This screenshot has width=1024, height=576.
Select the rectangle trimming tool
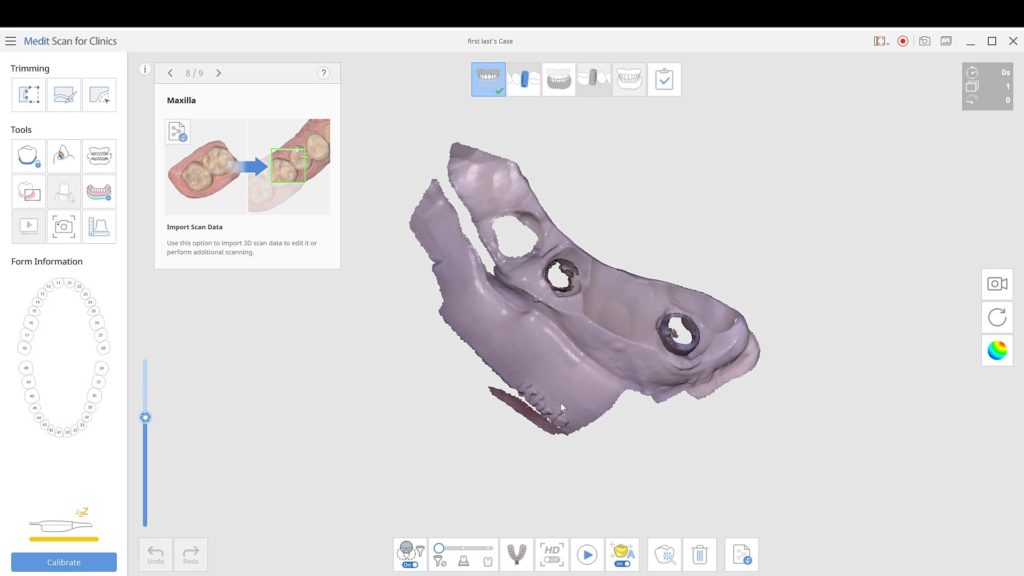tap(29, 94)
